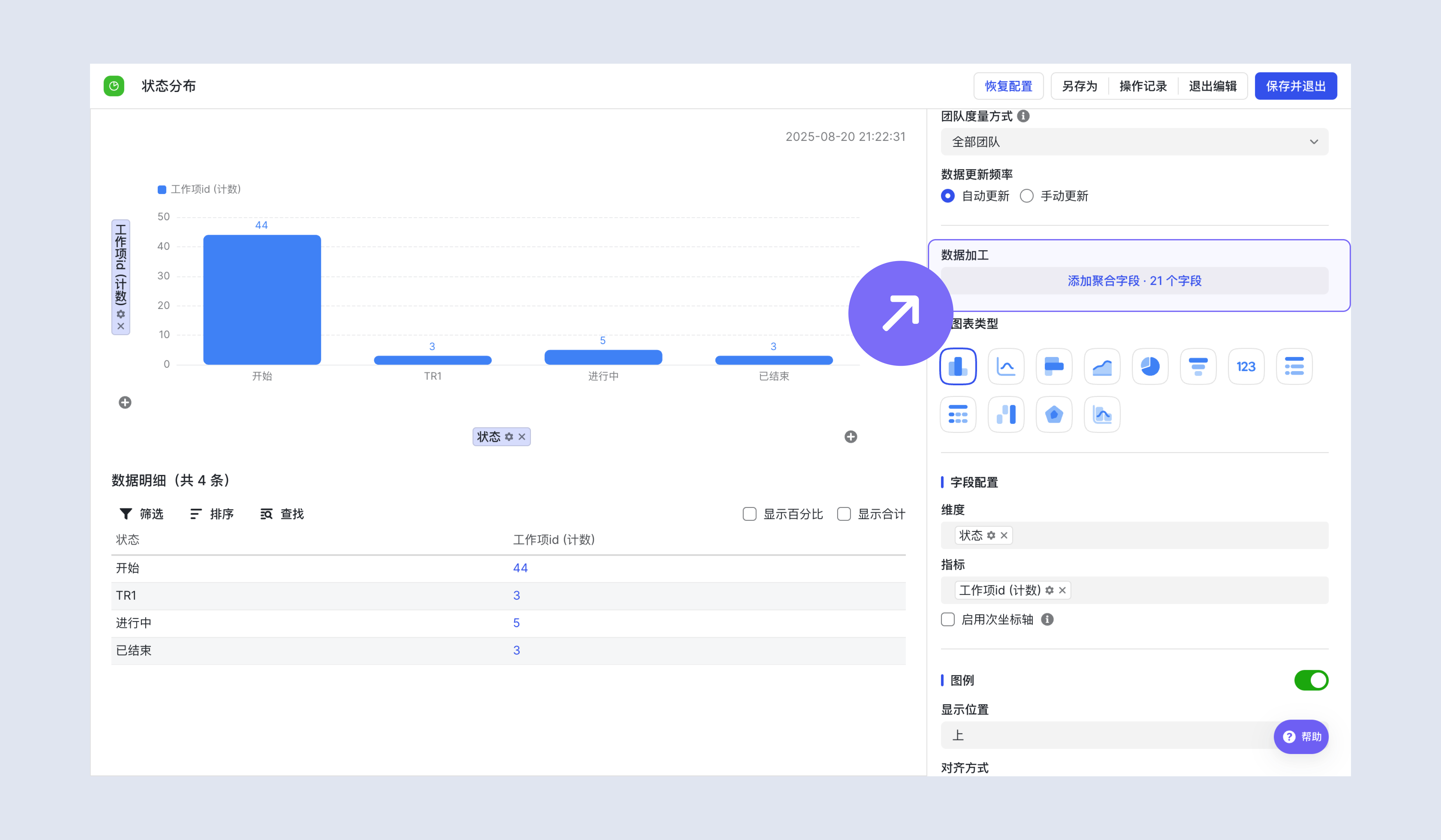
Task: Select the horizontal bar chart type
Action: click(1054, 366)
